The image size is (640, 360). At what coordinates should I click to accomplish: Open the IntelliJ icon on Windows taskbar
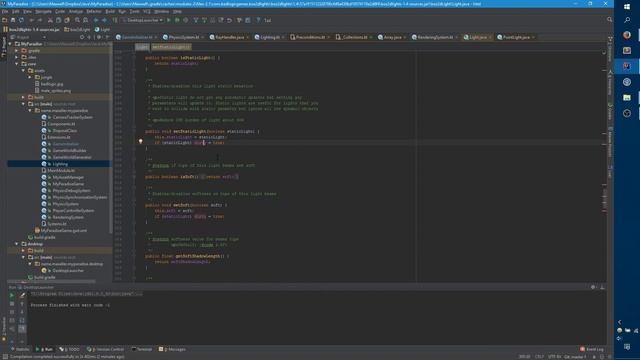pos(627,66)
